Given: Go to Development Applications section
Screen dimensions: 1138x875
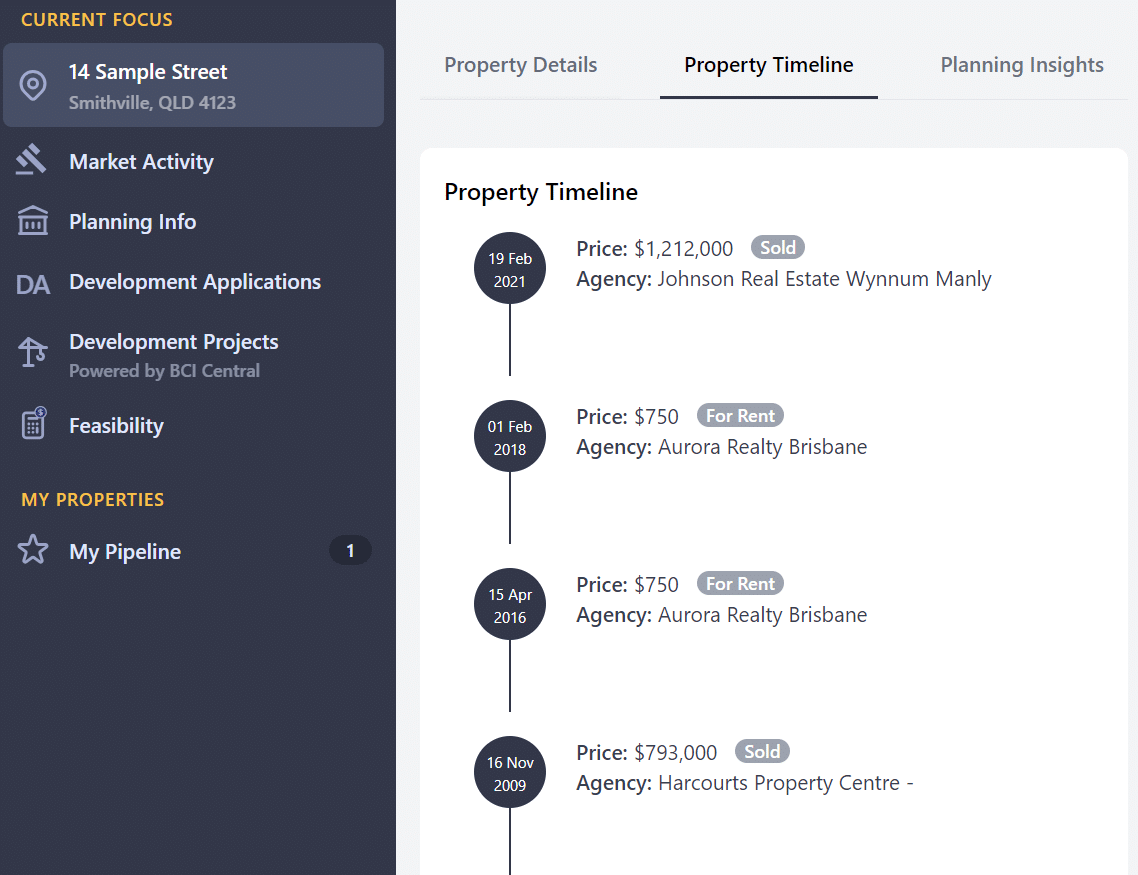Looking at the screenshot, I should (193, 282).
